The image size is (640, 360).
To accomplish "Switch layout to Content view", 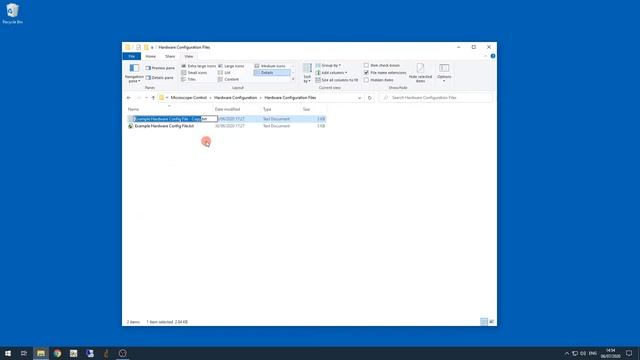I will (229, 79).
